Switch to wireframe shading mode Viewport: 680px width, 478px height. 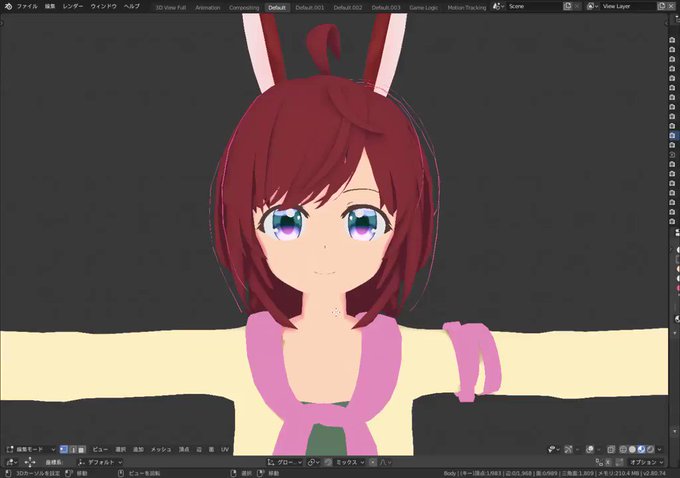tap(623, 449)
